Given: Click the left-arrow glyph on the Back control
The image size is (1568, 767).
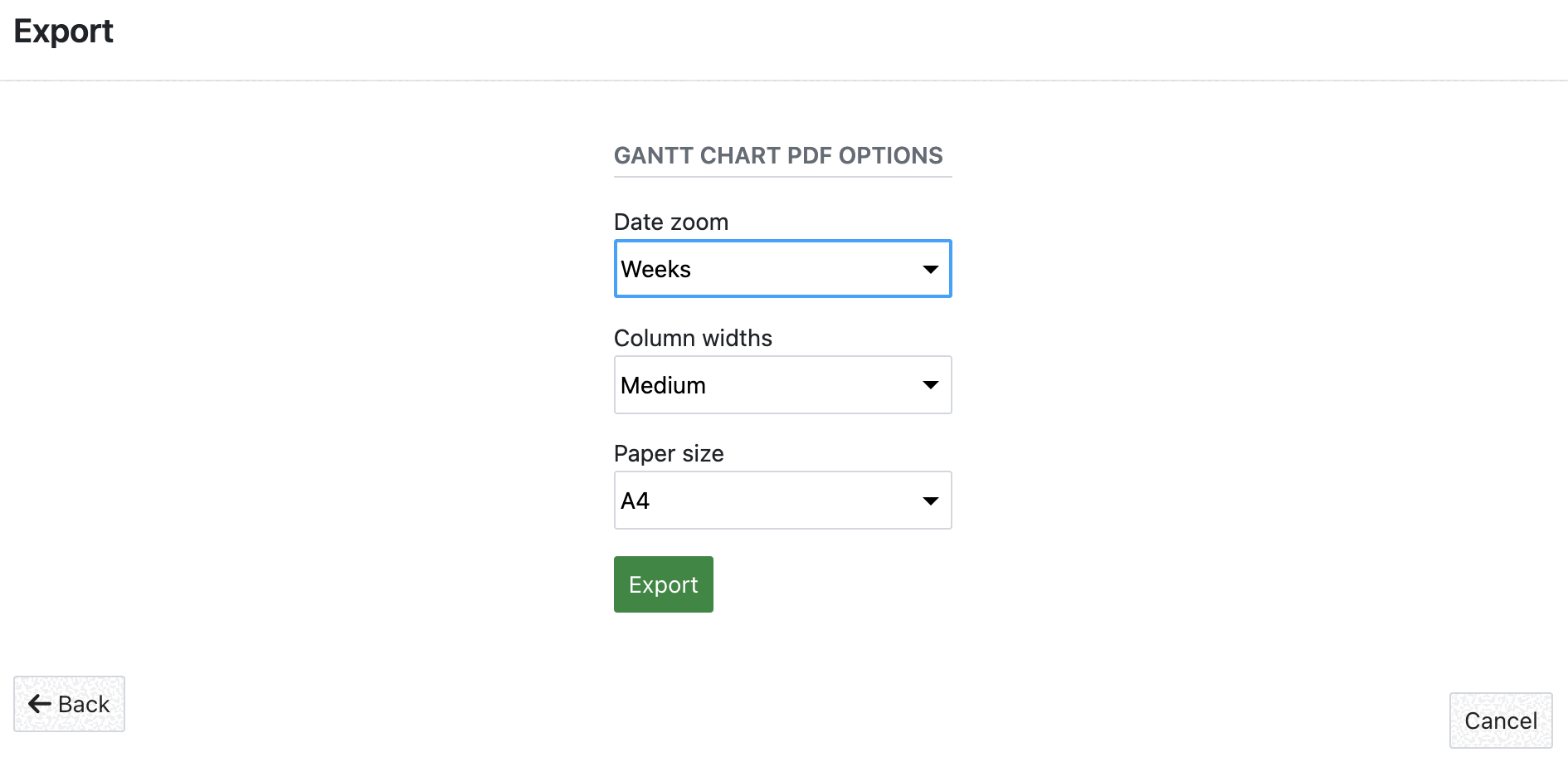Looking at the screenshot, I should 38,704.
